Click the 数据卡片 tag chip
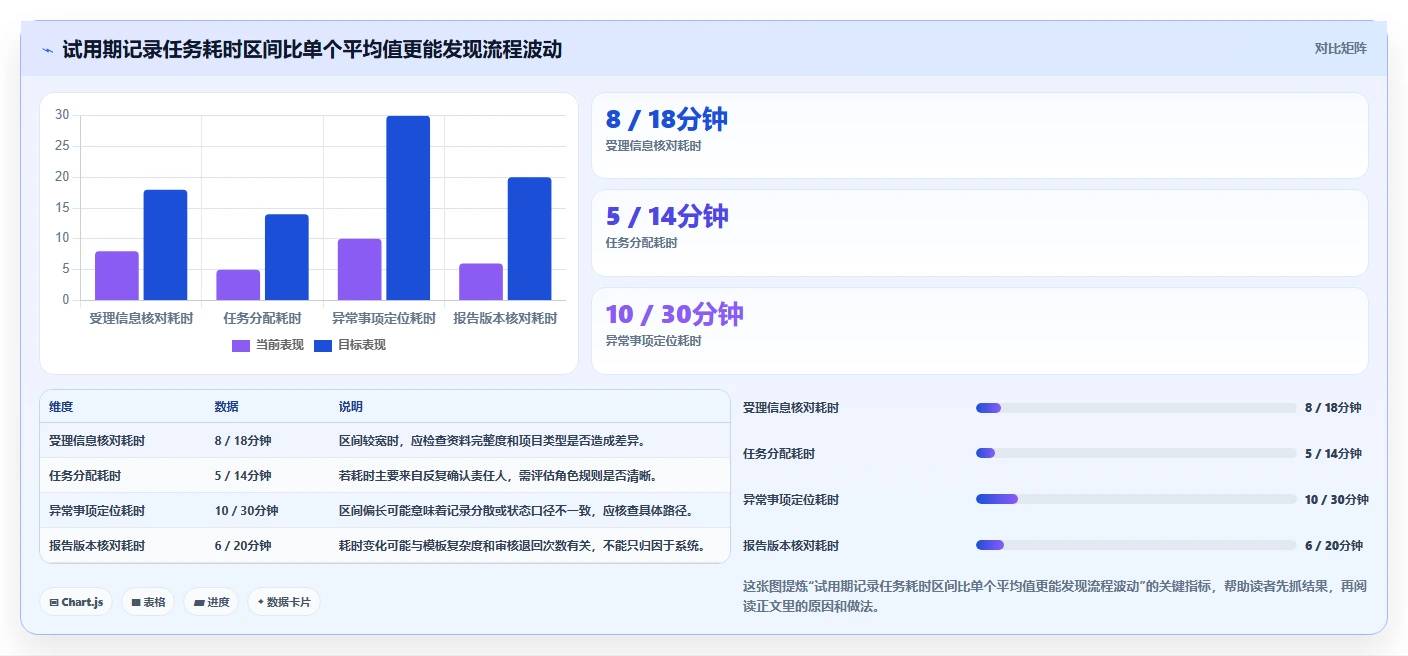The height and width of the screenshot is (656, 1408). tap(284, 602)
